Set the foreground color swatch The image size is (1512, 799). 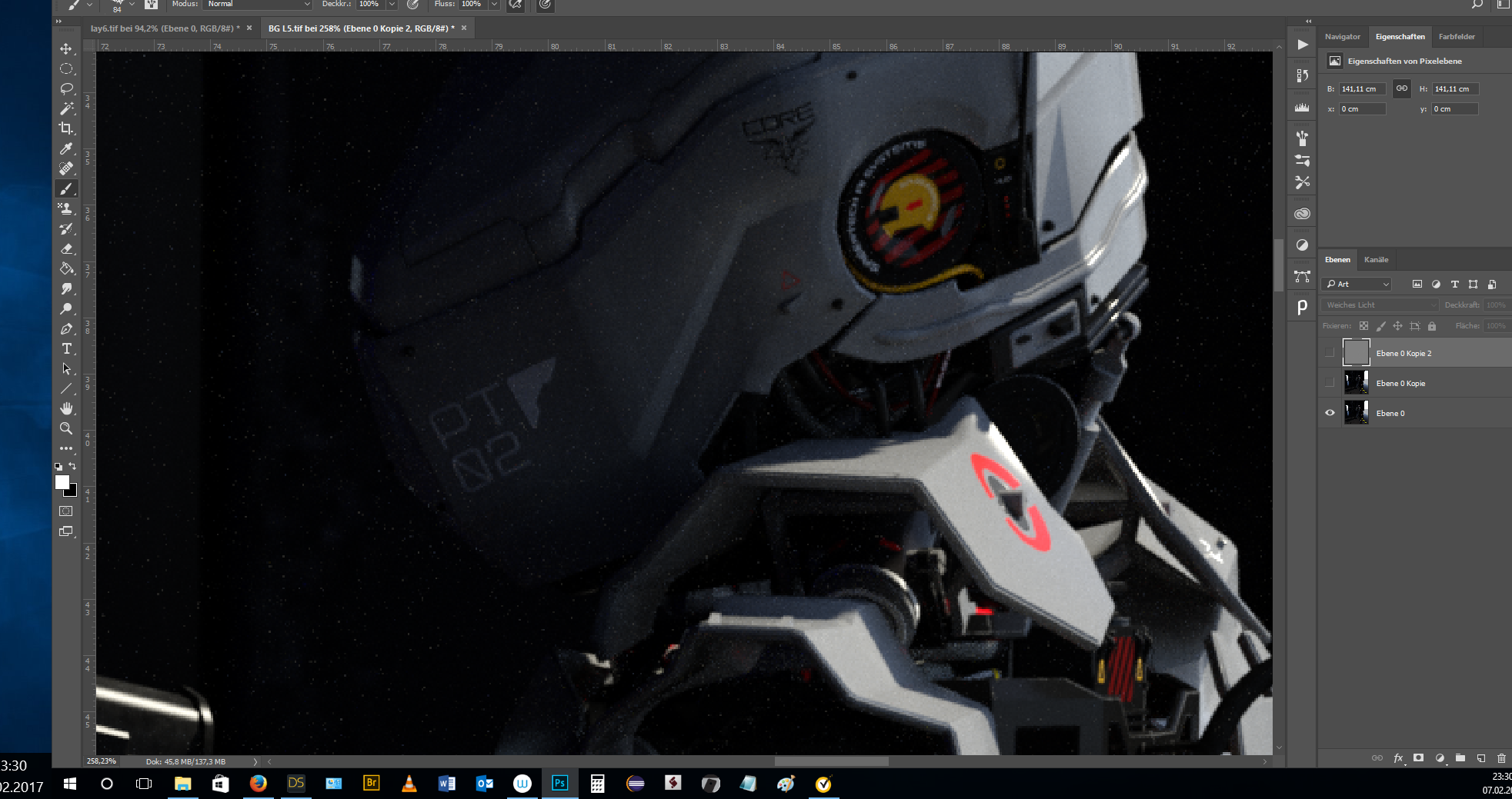click(62, 482)
